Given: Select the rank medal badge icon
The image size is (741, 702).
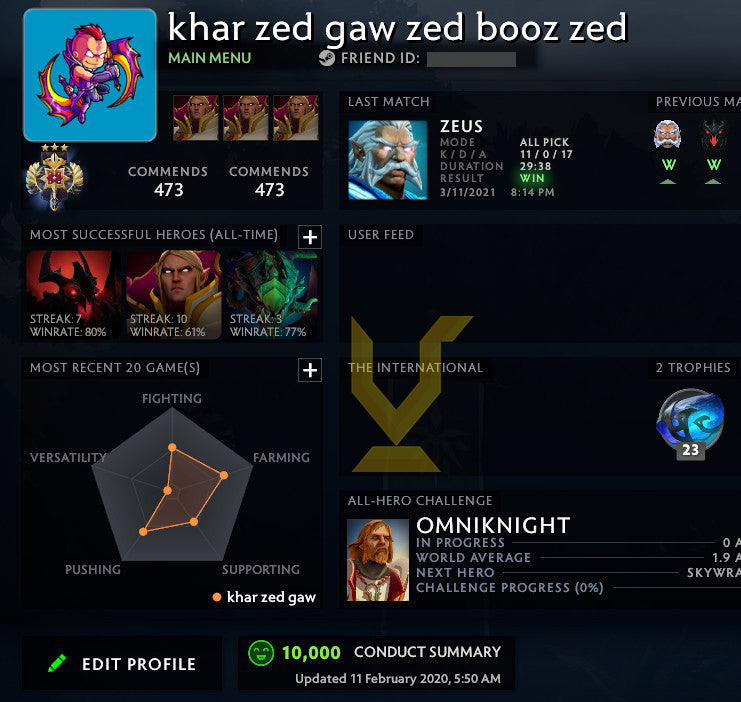Looking at the screenshot, I should 54,177.
